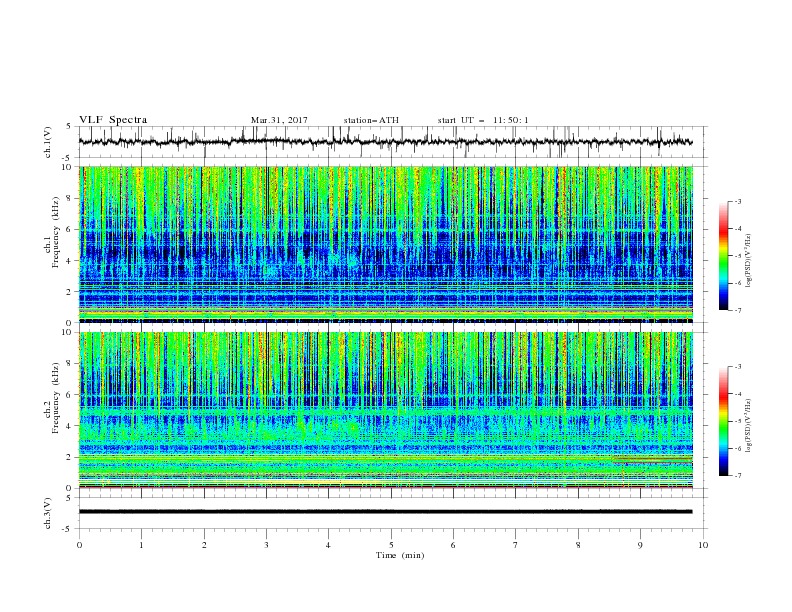Click the "station=ATH" header text
This screenshot has width=792, height=612.
click(x=371, y=120)
